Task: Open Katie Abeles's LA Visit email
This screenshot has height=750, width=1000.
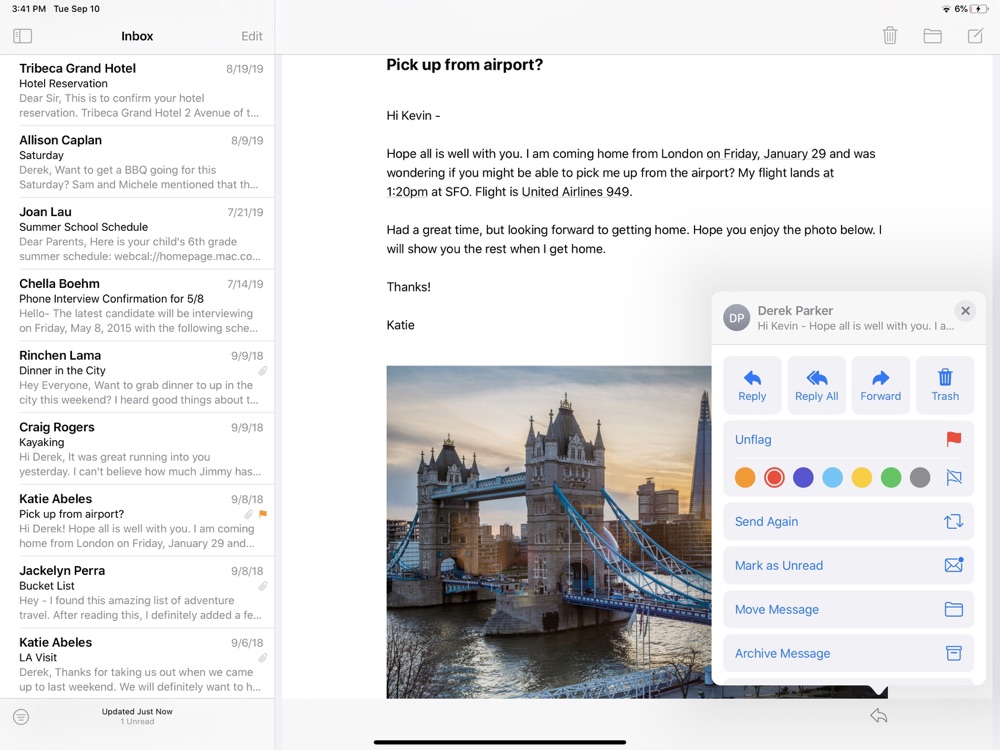Action: 137,664
